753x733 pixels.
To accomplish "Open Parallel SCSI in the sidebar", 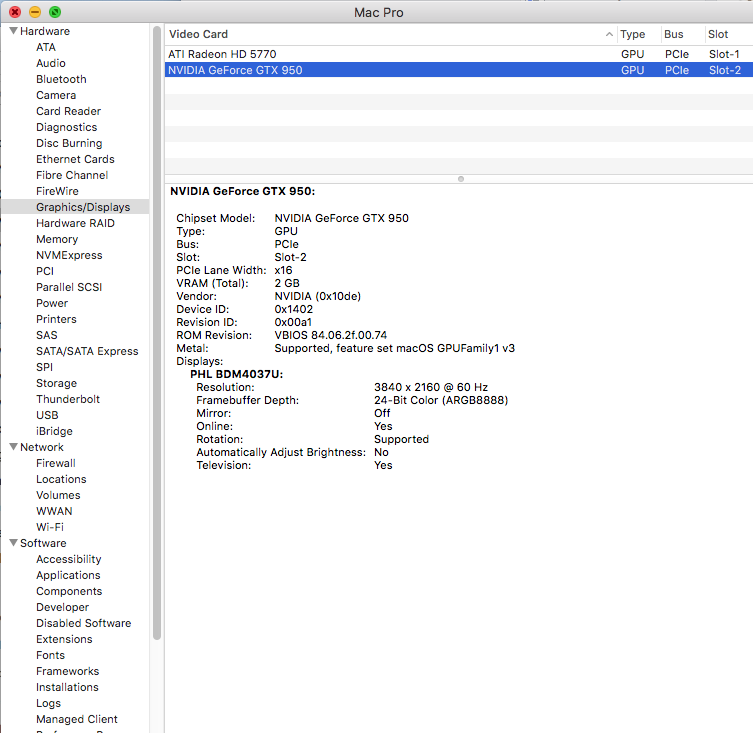I will point(69,287).
